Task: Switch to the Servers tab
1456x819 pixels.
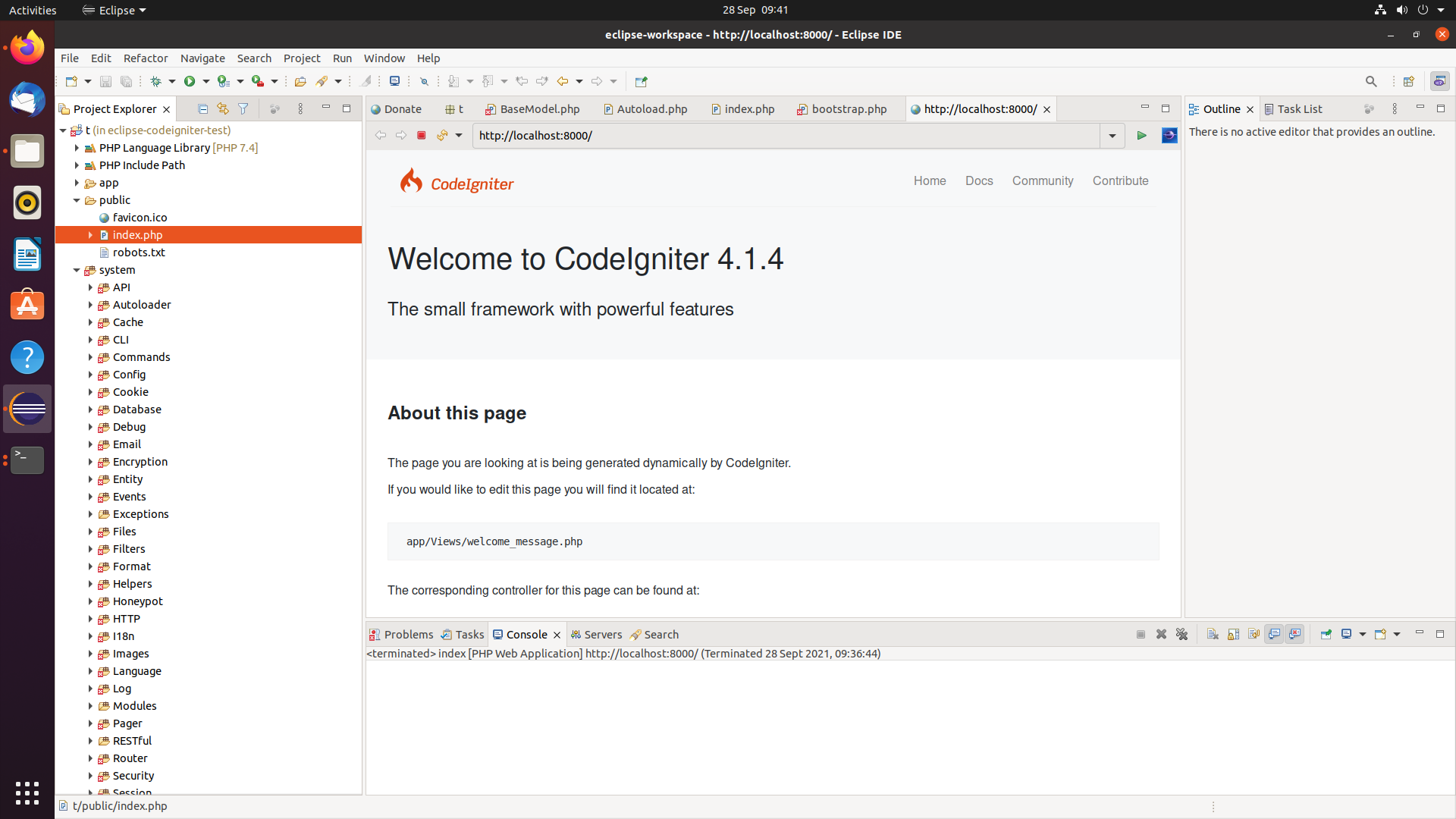Action: pos(596,634)
